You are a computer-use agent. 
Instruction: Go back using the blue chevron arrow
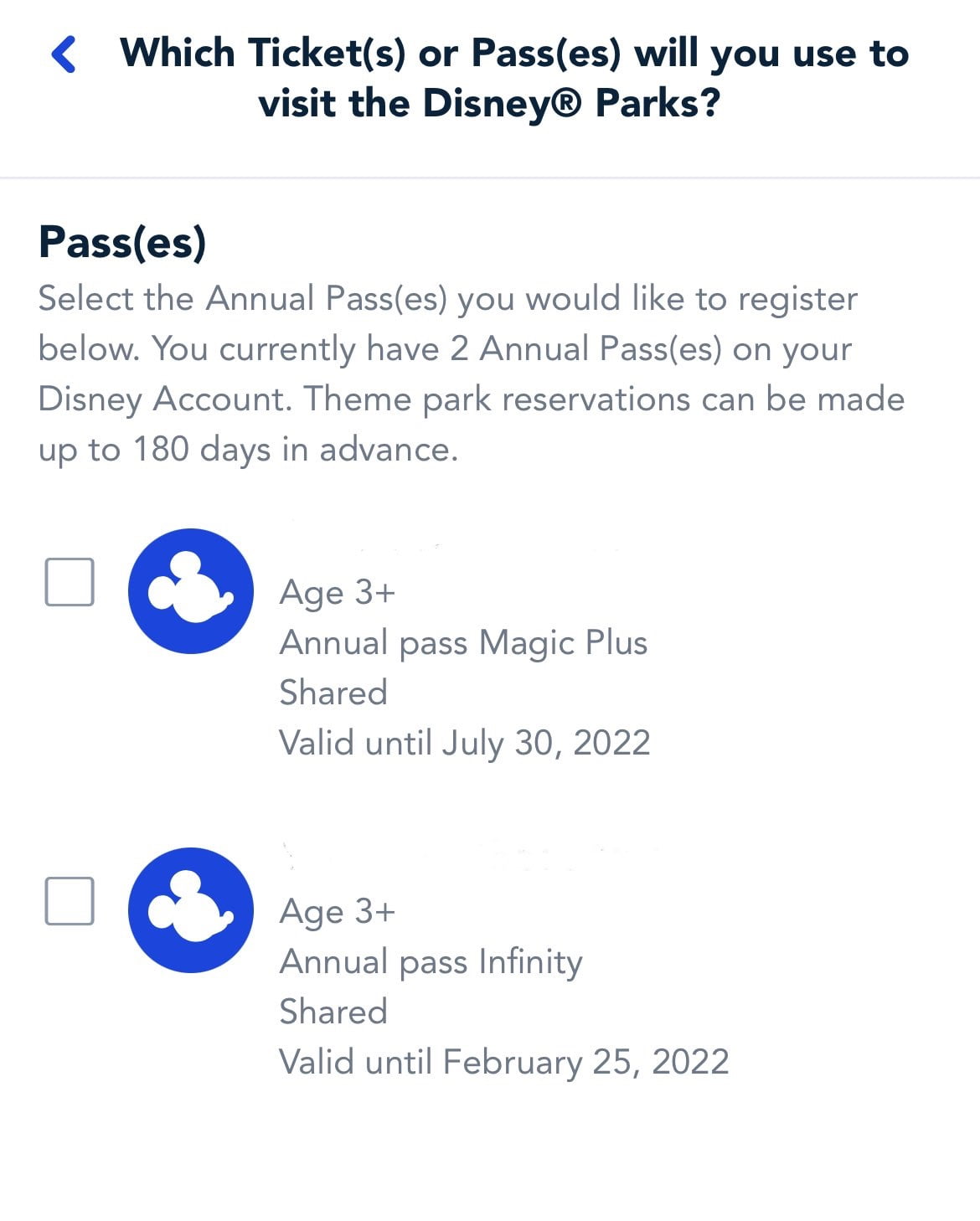(x=64, y=54)
